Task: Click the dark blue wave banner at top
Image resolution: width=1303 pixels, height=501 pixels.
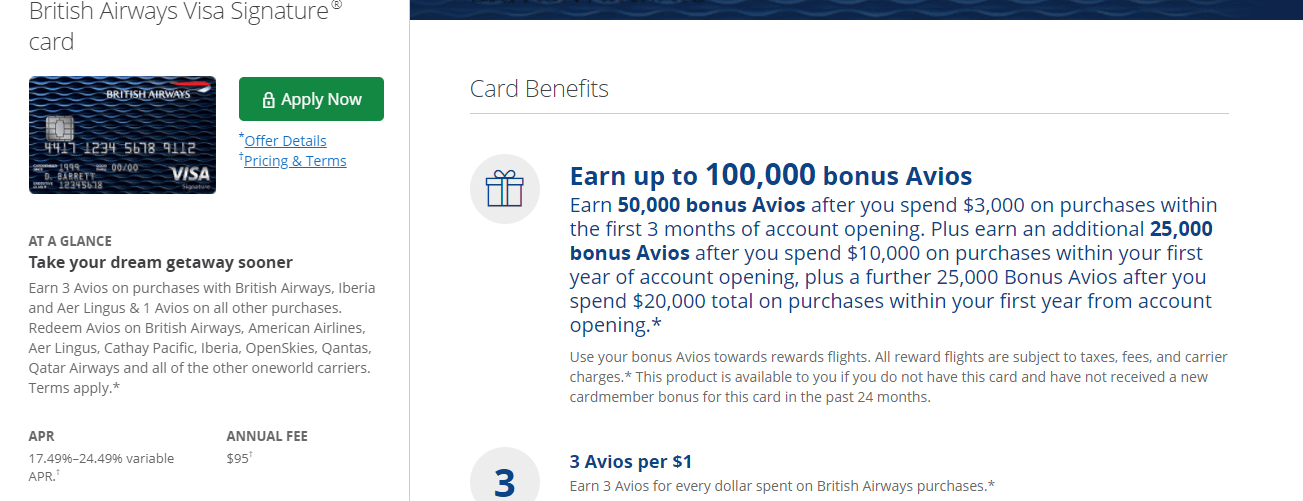Action: pyautogui.click(x=856, y=10)
